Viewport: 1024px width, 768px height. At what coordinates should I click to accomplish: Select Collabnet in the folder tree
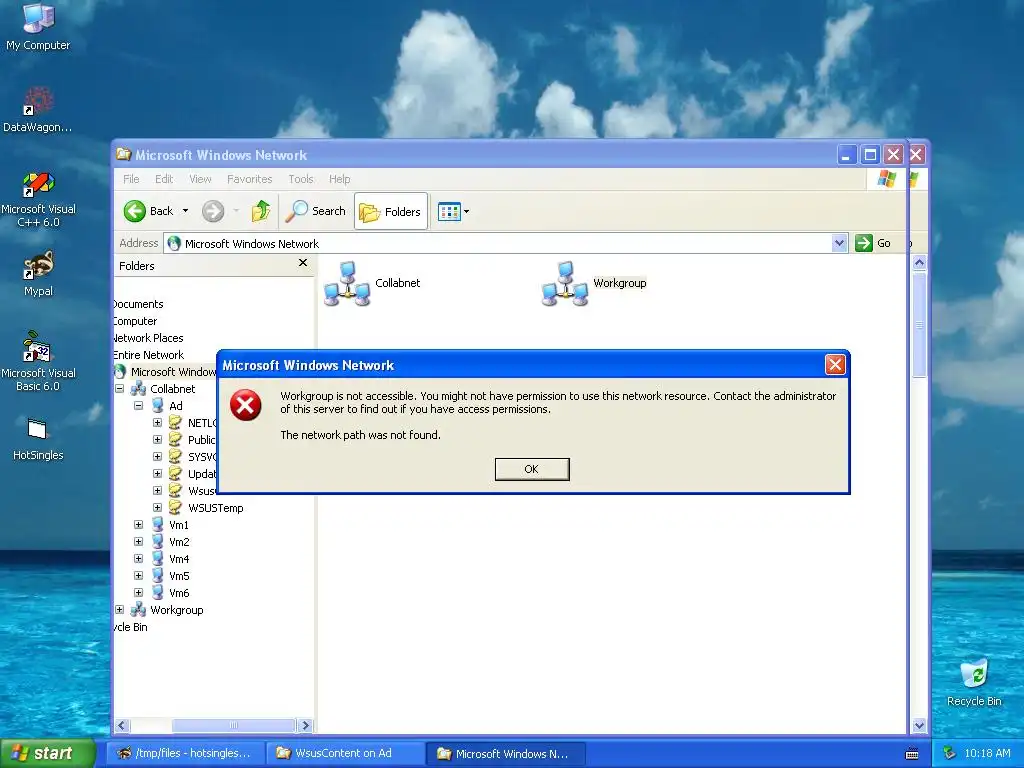click(172, 389)
